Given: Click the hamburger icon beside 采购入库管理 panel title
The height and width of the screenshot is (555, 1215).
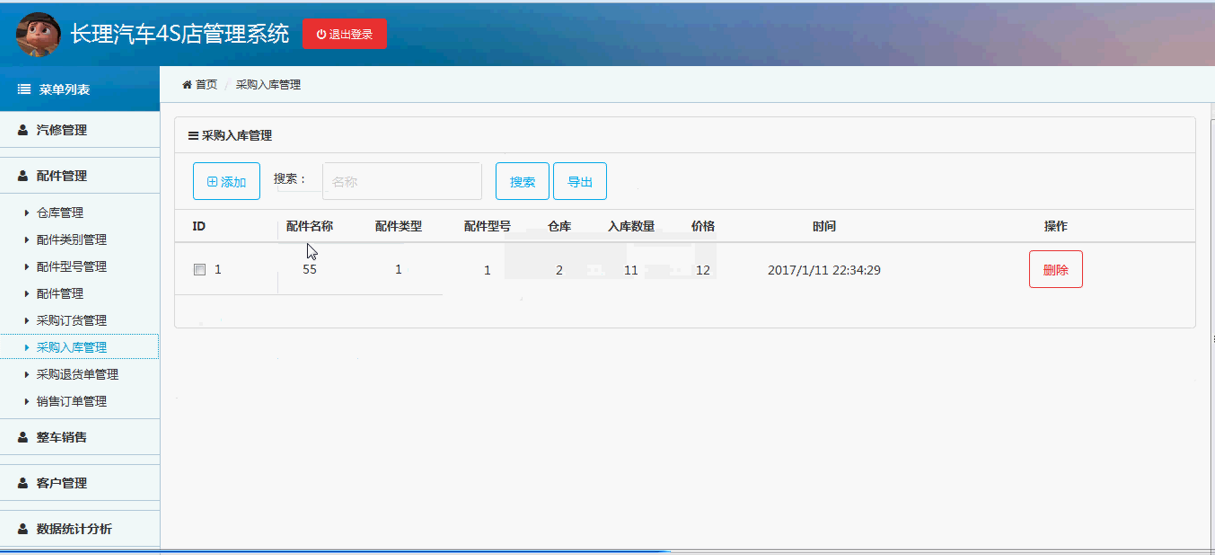Looking at the screenshot, I should tap(193, 136).
